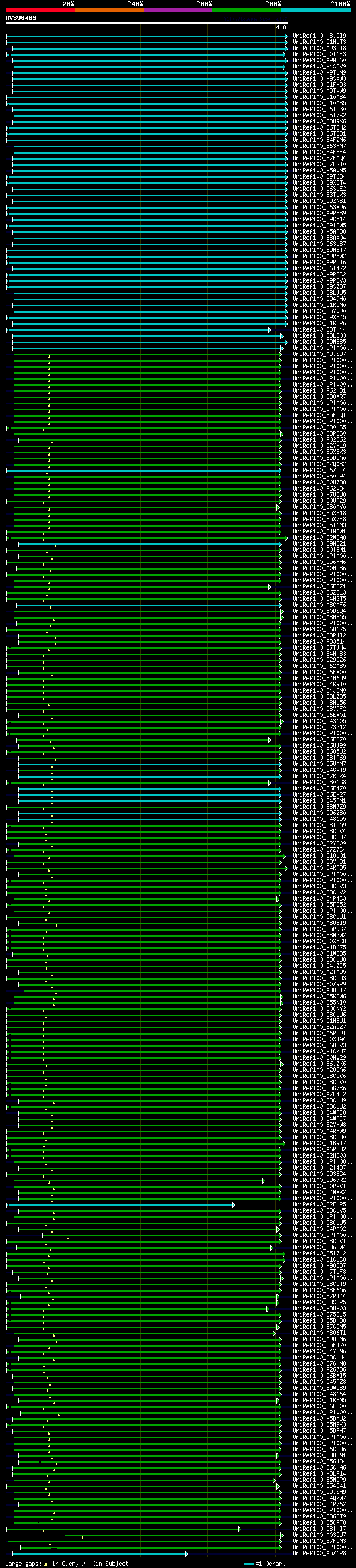This screenshot has height=1568, width=356.
Task: Select label UniRef100_Q5I7J2
Action: point(319,1254)
